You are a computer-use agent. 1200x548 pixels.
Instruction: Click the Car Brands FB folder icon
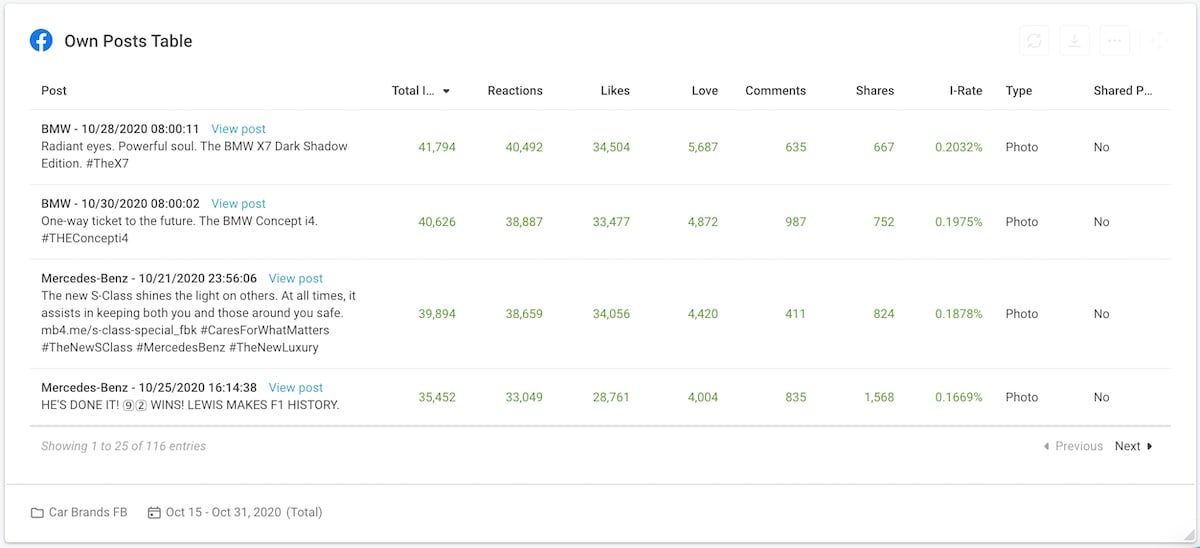click(37, 513)
